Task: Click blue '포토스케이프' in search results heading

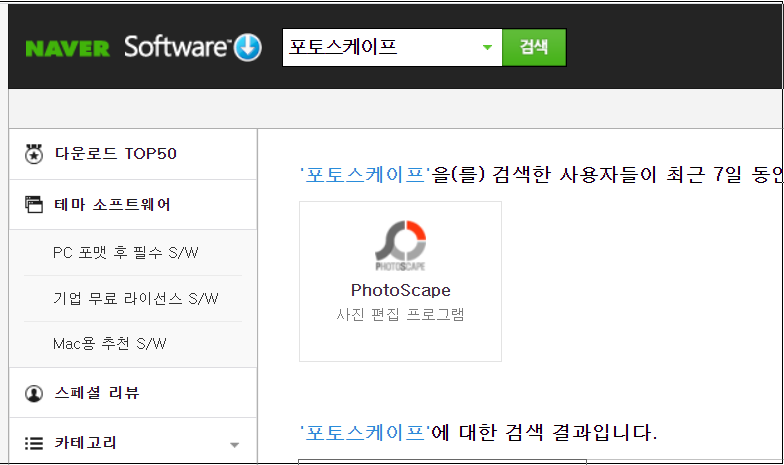Action: click(365, 432)
